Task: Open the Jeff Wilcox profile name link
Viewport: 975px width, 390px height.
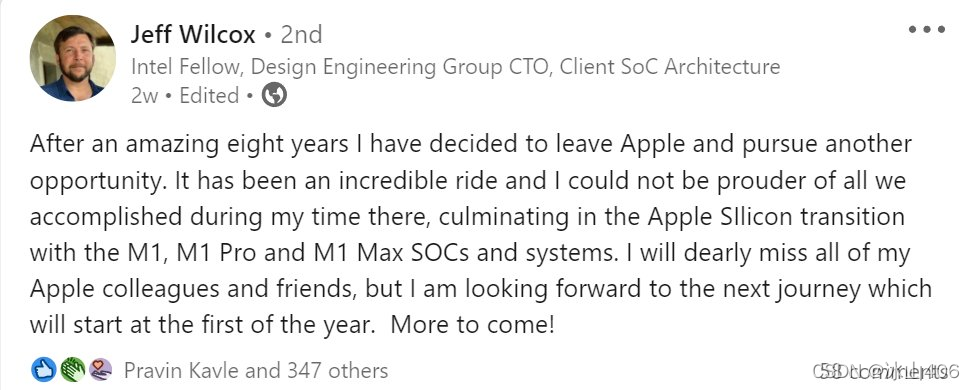Action: [193, 35]
